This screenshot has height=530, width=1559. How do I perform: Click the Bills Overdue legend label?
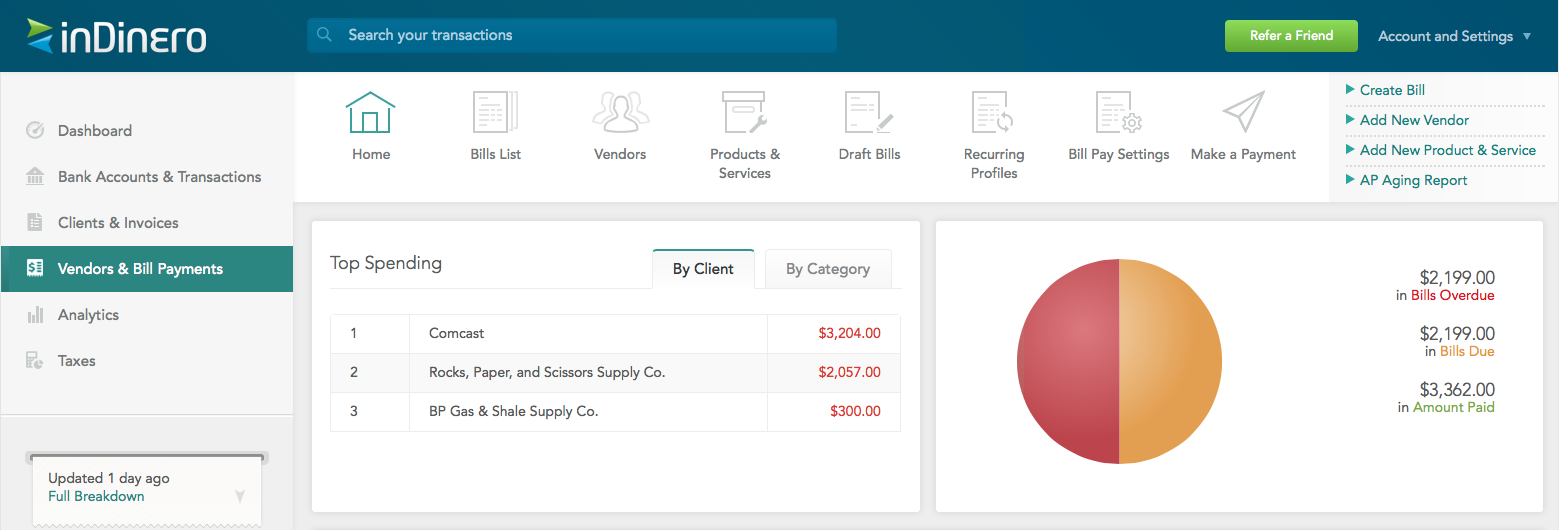[x=1453, y=295]
